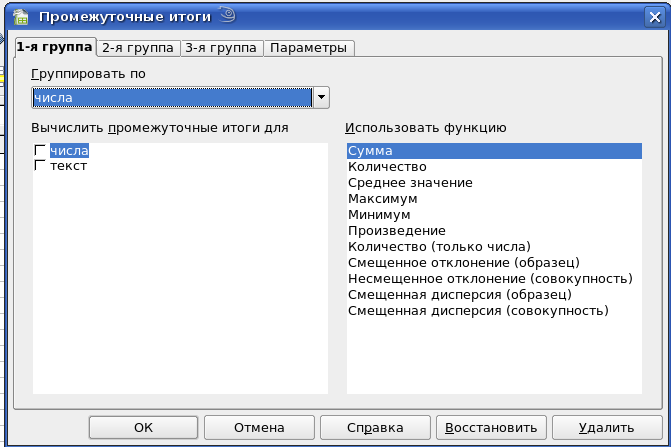
Task: Open the Группировать по dropdown arrow
Action: (321, 98)
